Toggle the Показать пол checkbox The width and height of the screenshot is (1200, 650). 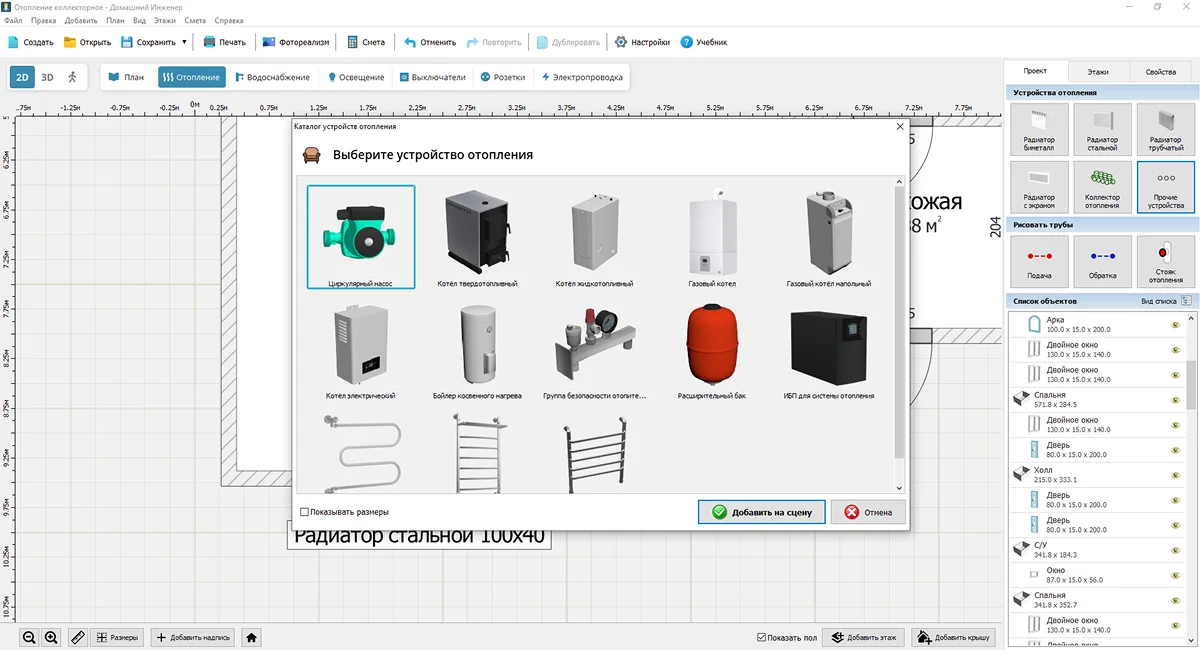[762, 637]
